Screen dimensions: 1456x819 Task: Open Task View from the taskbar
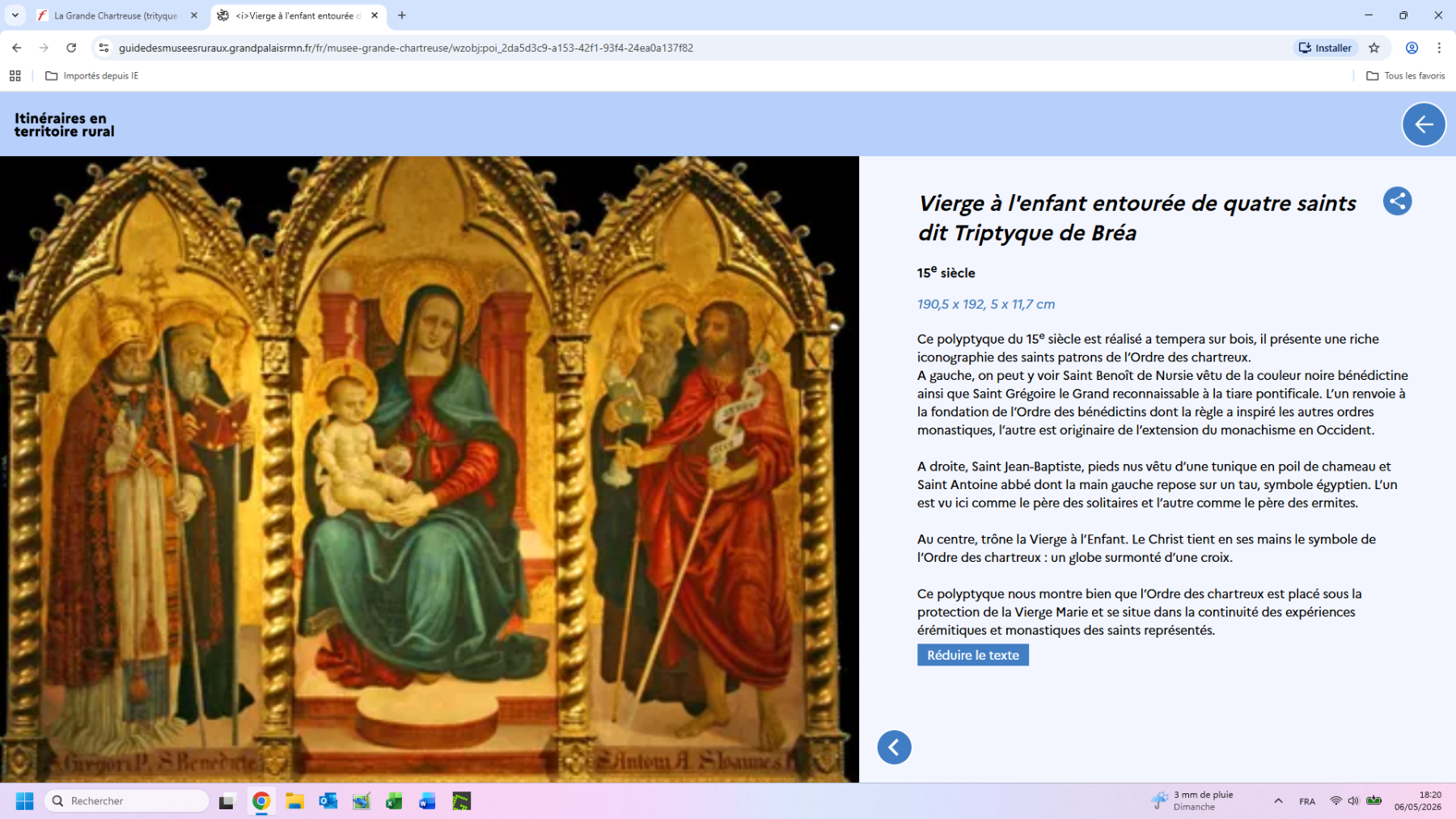pyautogui.click(x=226, y=801)
